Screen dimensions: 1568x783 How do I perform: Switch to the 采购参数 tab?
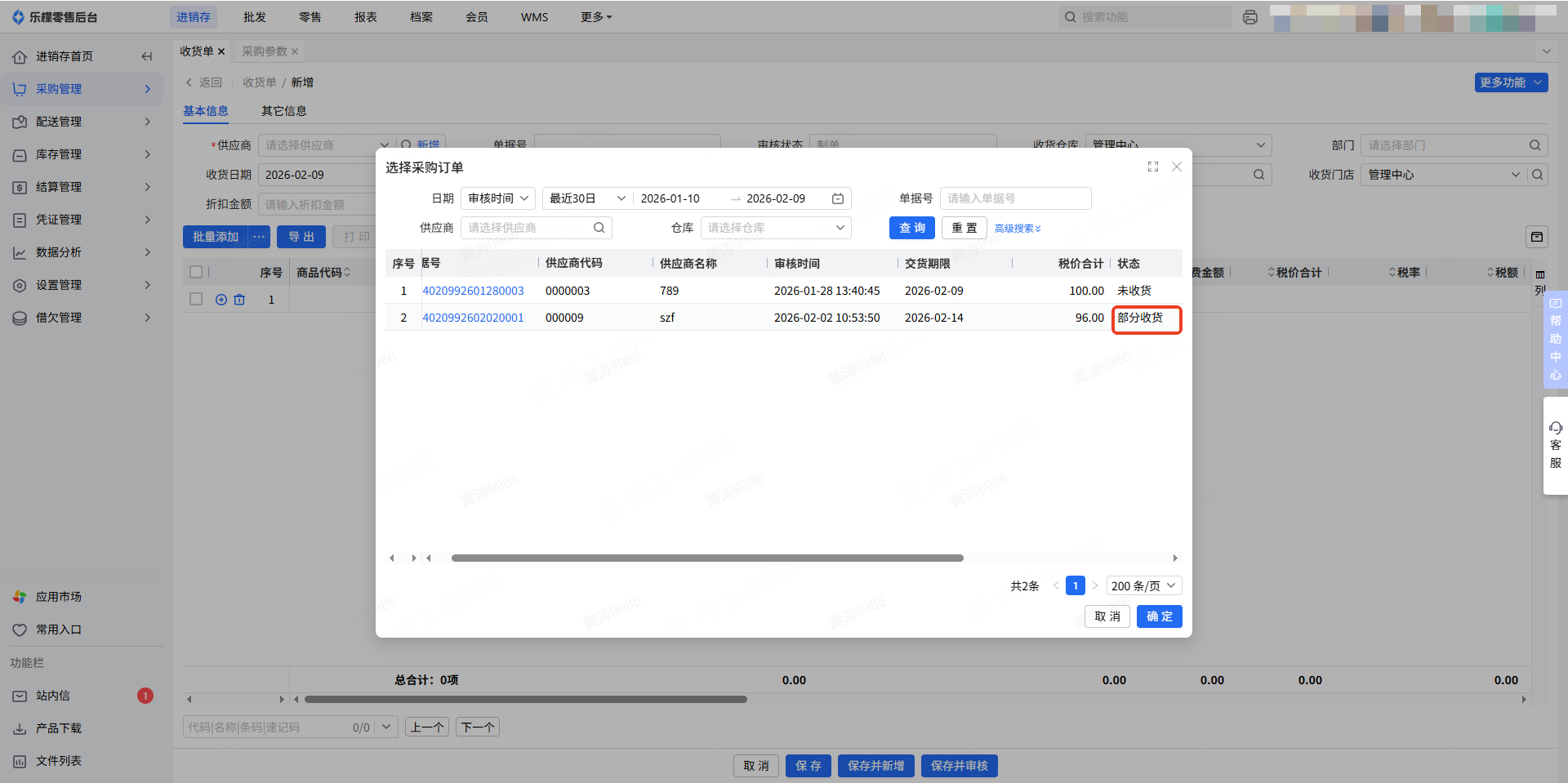pos(265,51)
